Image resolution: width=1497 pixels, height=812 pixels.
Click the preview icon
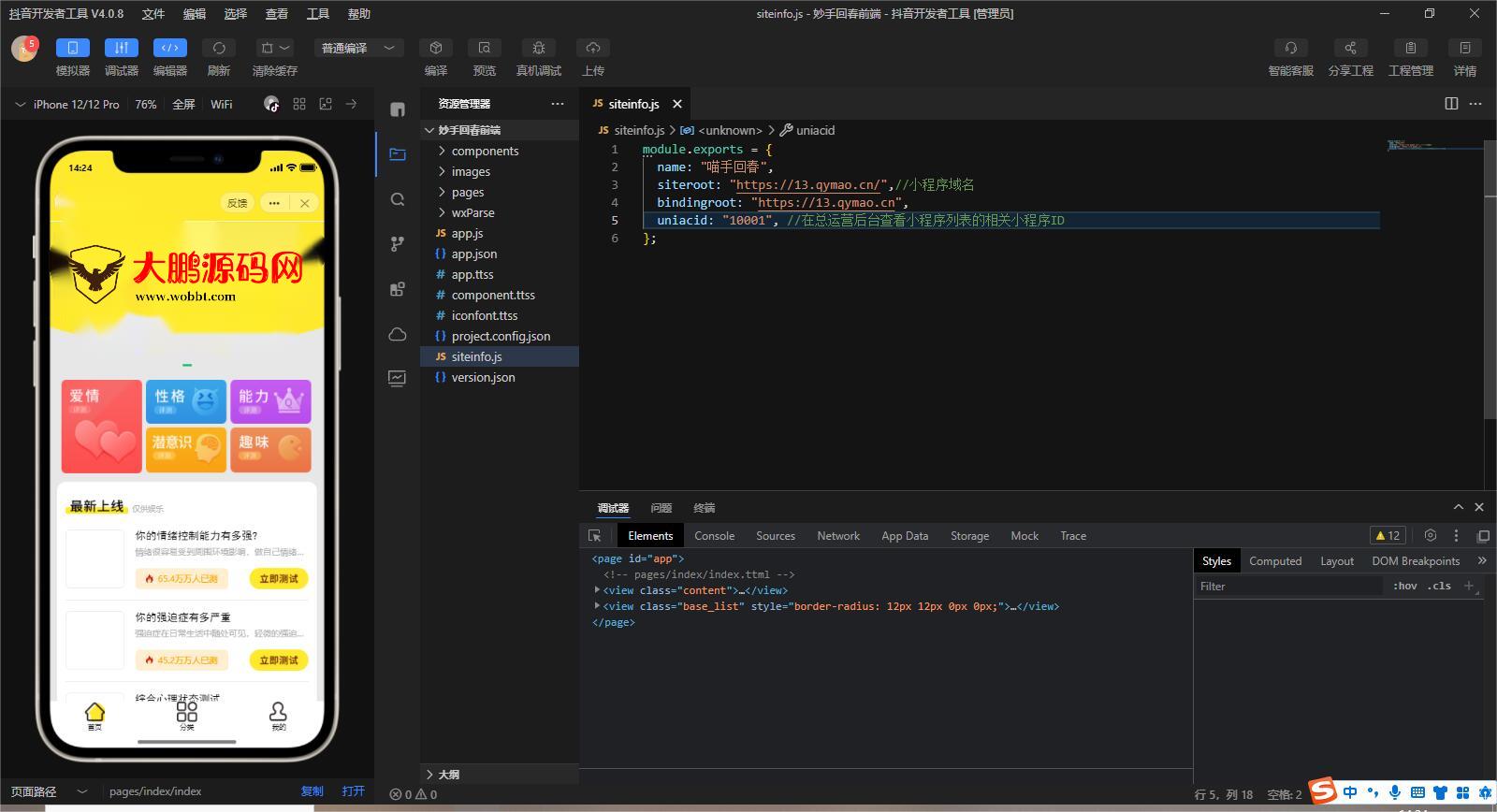485,48
